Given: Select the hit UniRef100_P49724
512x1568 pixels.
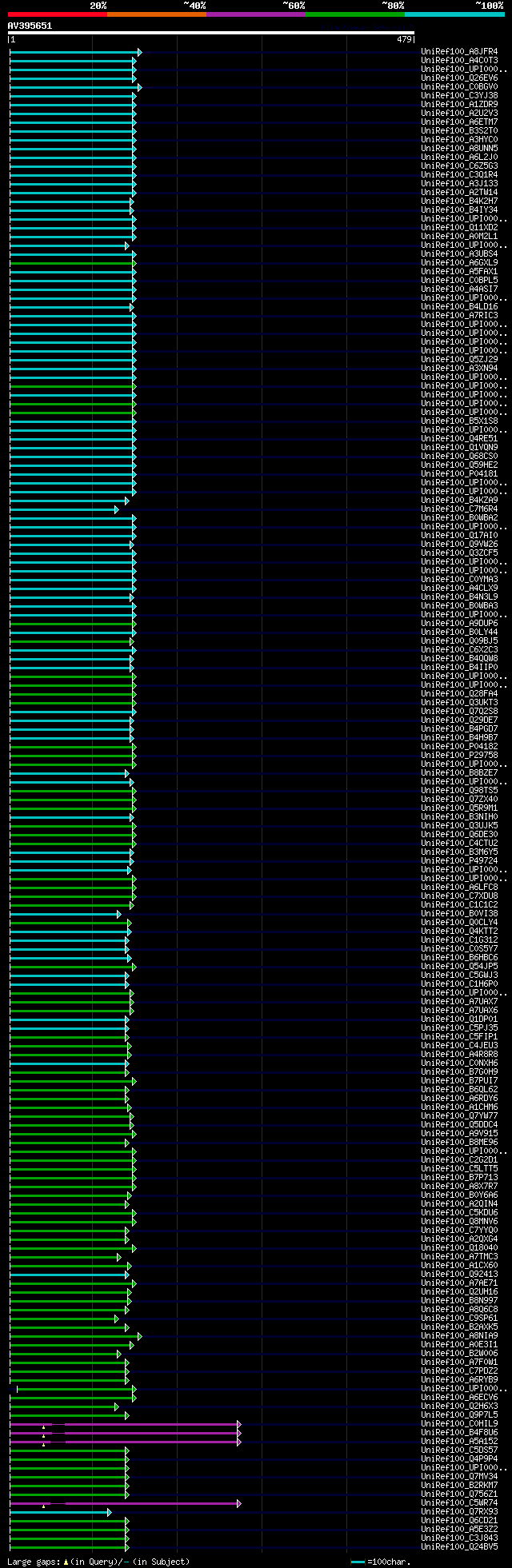Looking at the screenshot, I should 459,861.
